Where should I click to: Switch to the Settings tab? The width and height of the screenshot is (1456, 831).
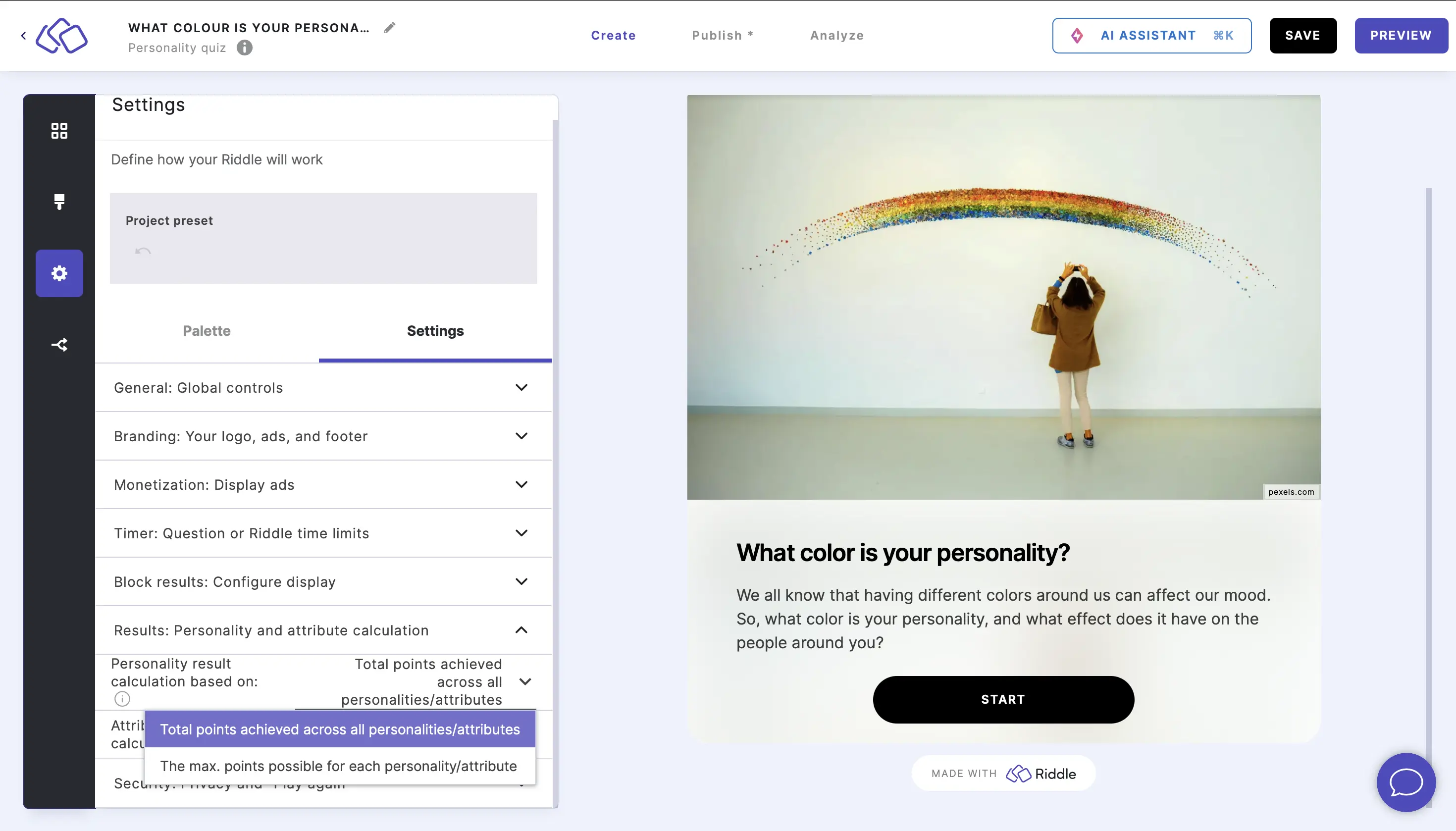point(435,330)
